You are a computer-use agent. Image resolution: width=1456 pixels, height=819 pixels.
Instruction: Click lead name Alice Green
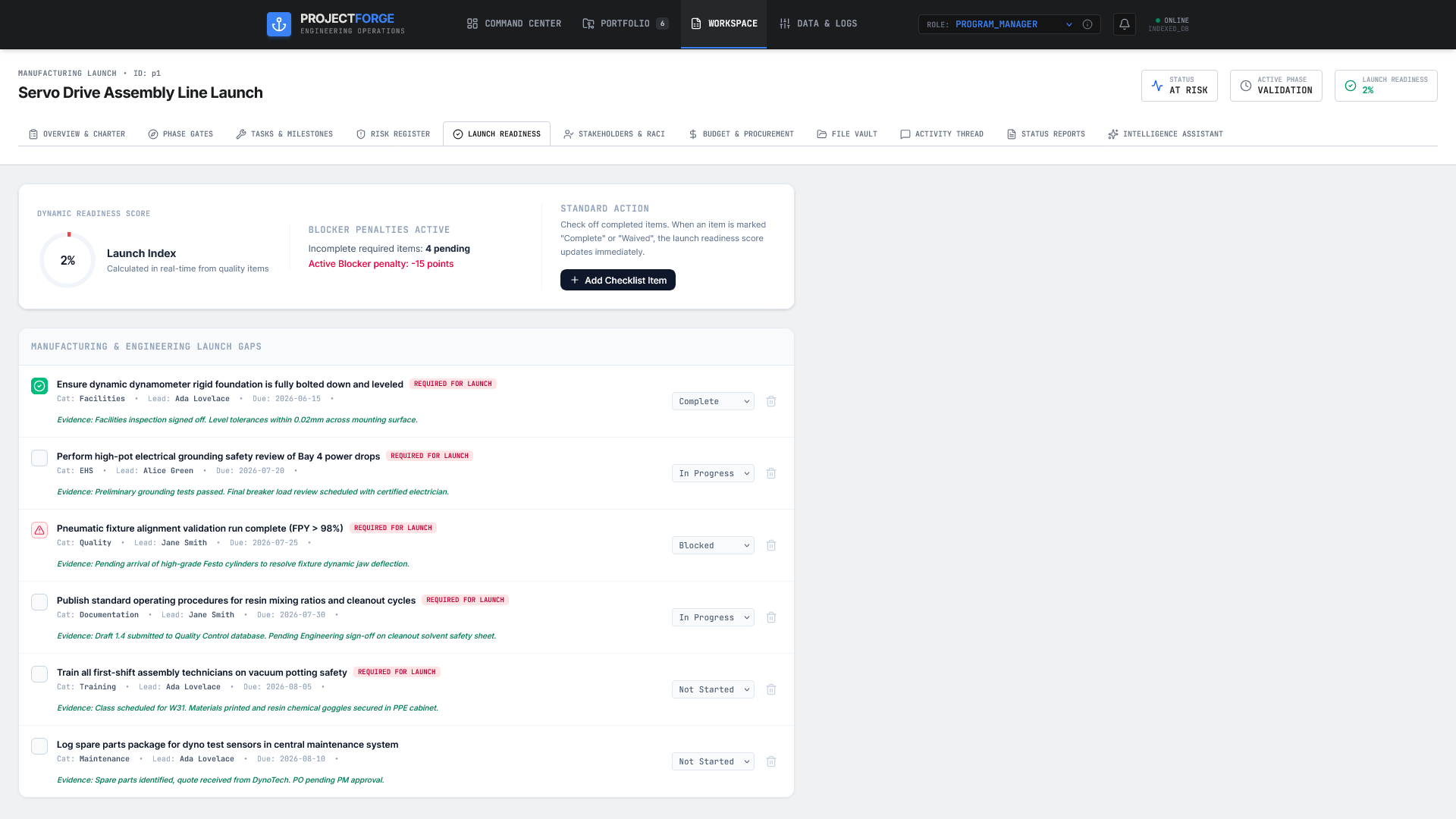[x=168, y=471]
